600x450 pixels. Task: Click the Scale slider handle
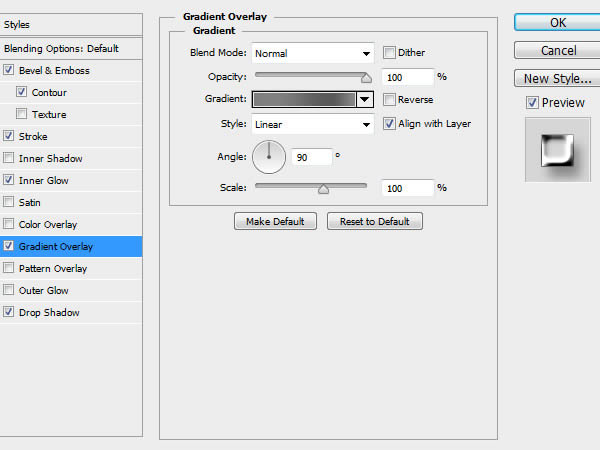pyautogui.click(x=323, y=189)
